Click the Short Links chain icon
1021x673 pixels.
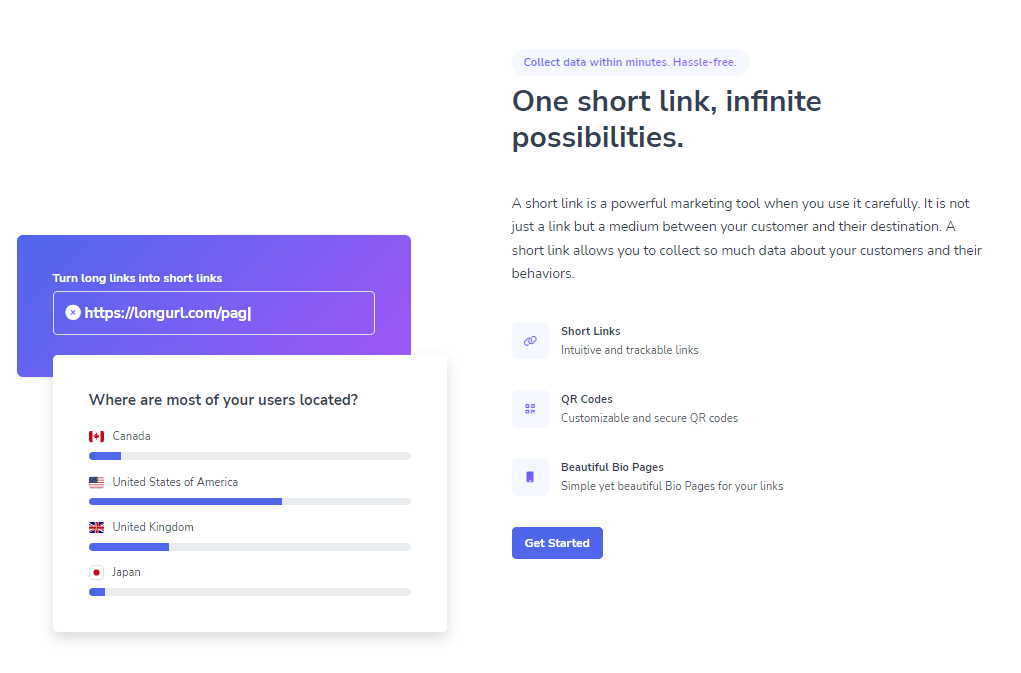pos(530,340)
